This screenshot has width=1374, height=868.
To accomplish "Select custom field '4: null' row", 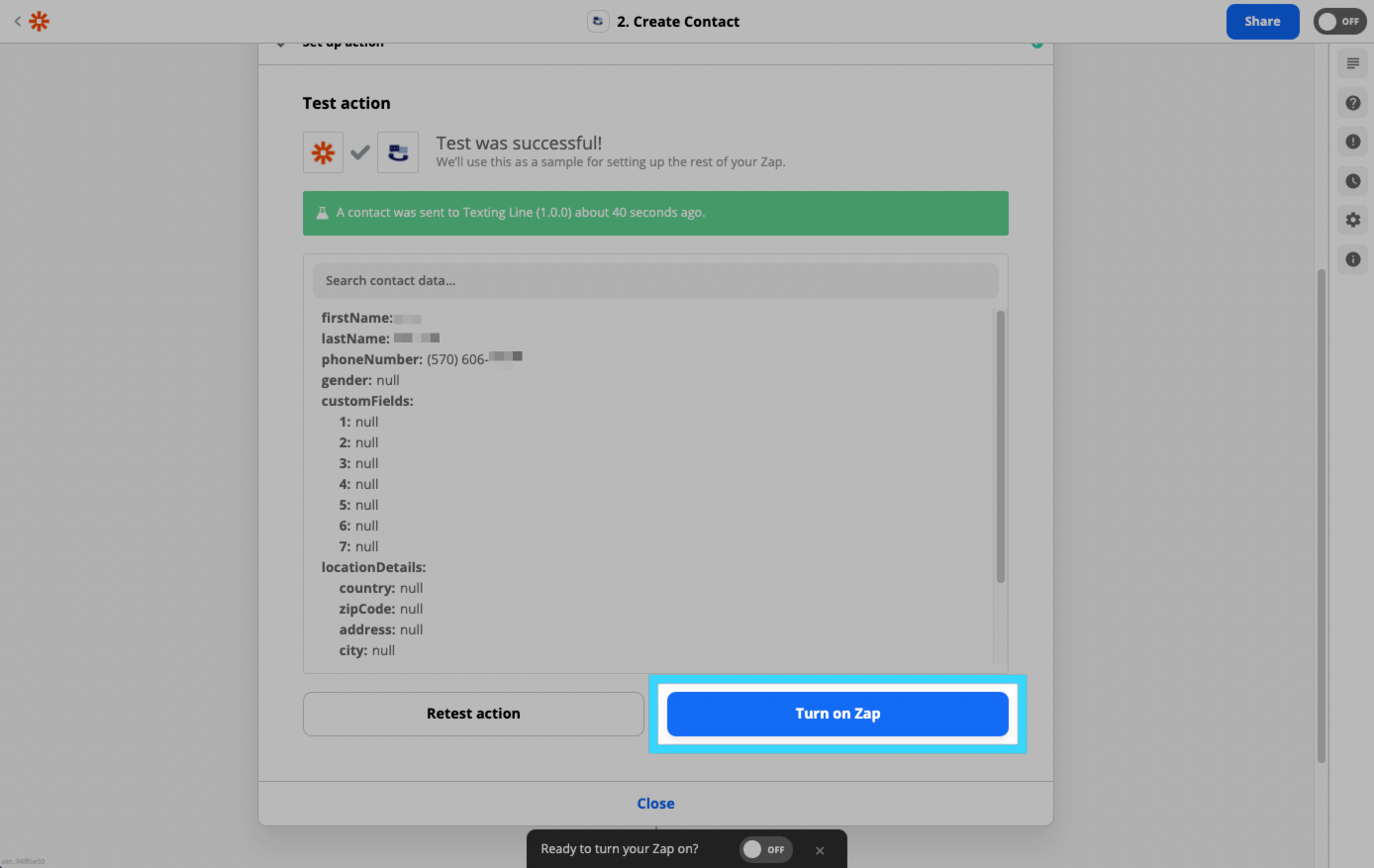I will click(x=358, y=484).
